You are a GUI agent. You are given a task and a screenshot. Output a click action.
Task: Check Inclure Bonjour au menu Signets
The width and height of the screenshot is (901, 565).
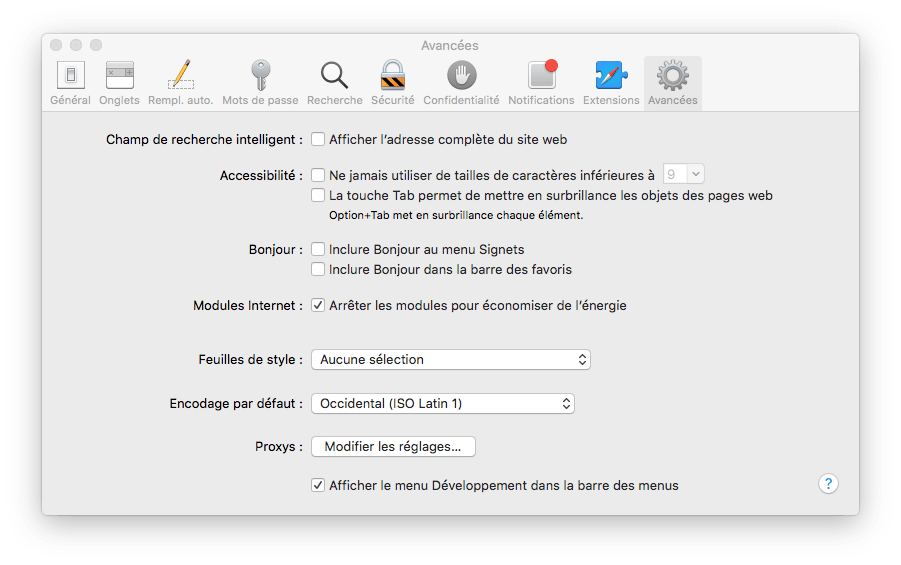coord(318,249)
